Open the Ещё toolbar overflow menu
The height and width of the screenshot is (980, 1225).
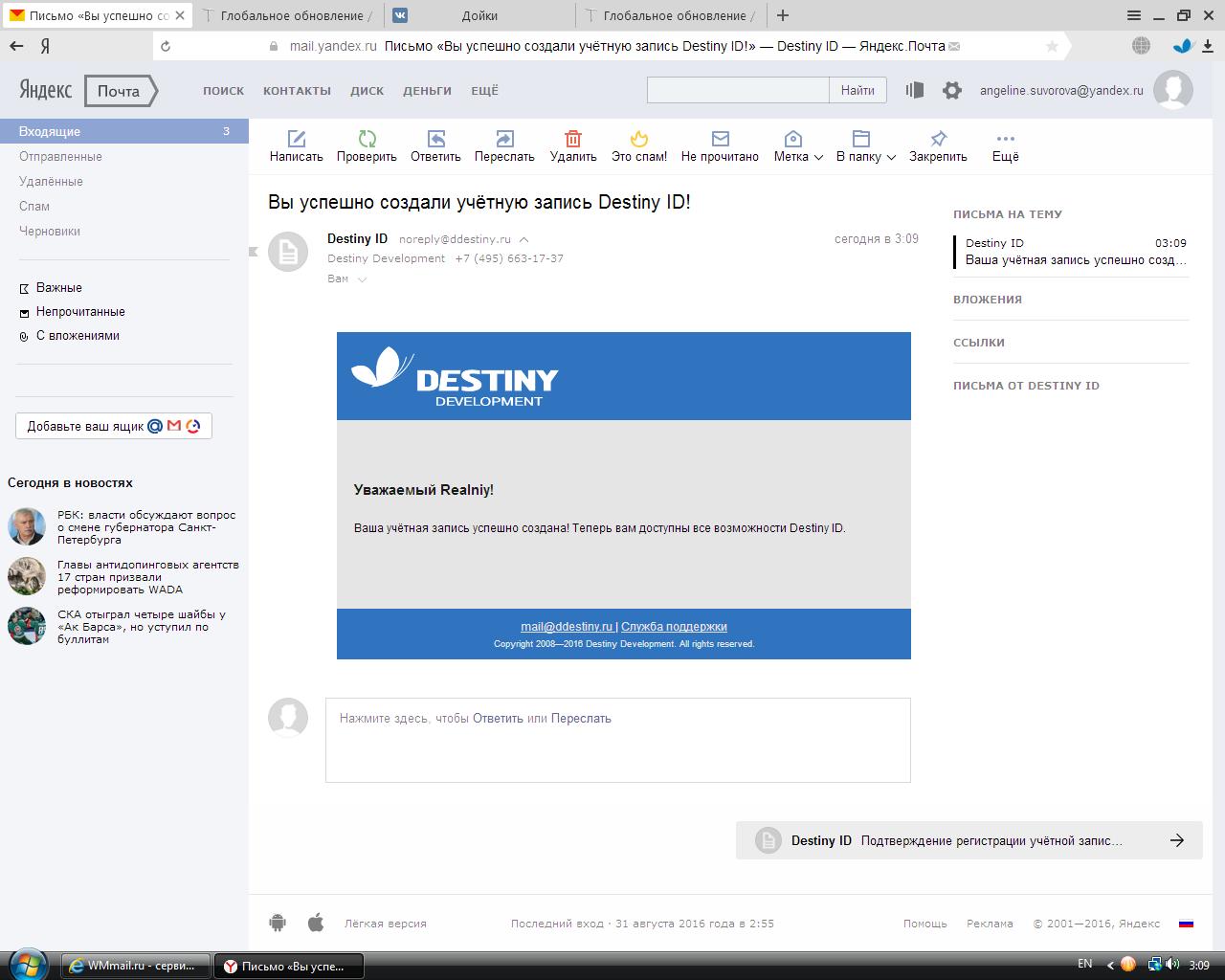click(x=1005, y=146)
